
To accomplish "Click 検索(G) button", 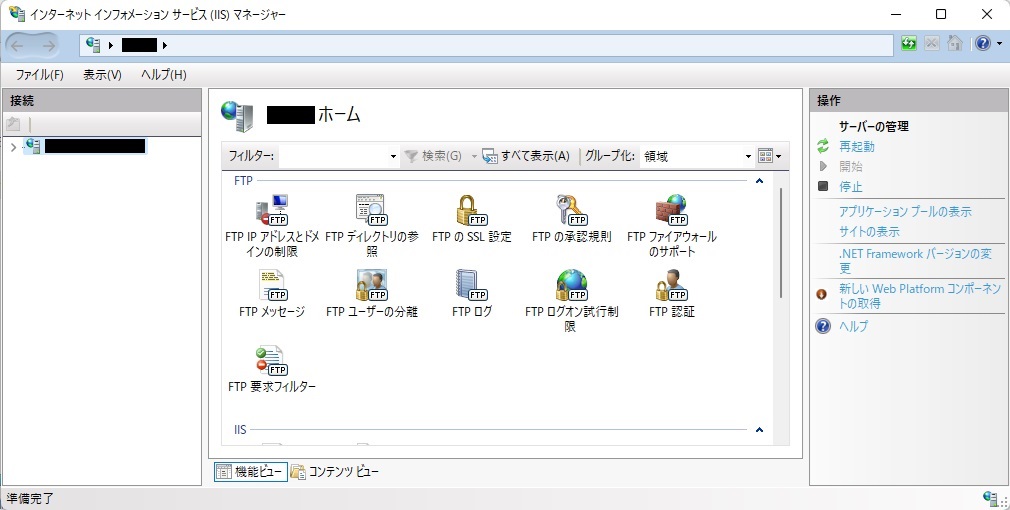I will [x=433, y=156].
